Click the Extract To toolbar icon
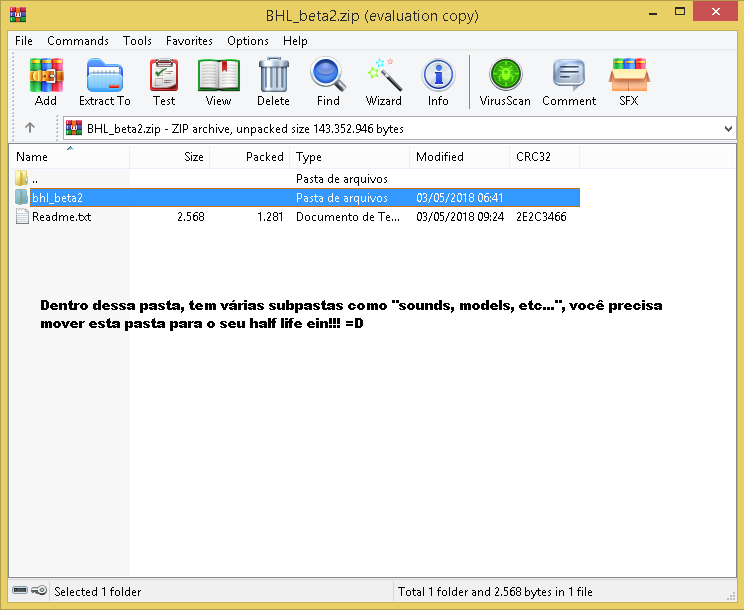The image size is (744, 610). coord(105,75)
